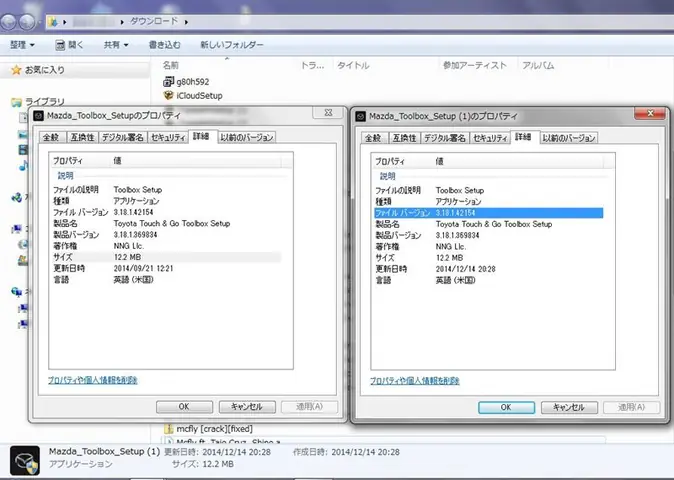The height and width of the screenshot is (480, 674).
Task: Click remove properties link in right dialog
Action: (x=415, y=381)
